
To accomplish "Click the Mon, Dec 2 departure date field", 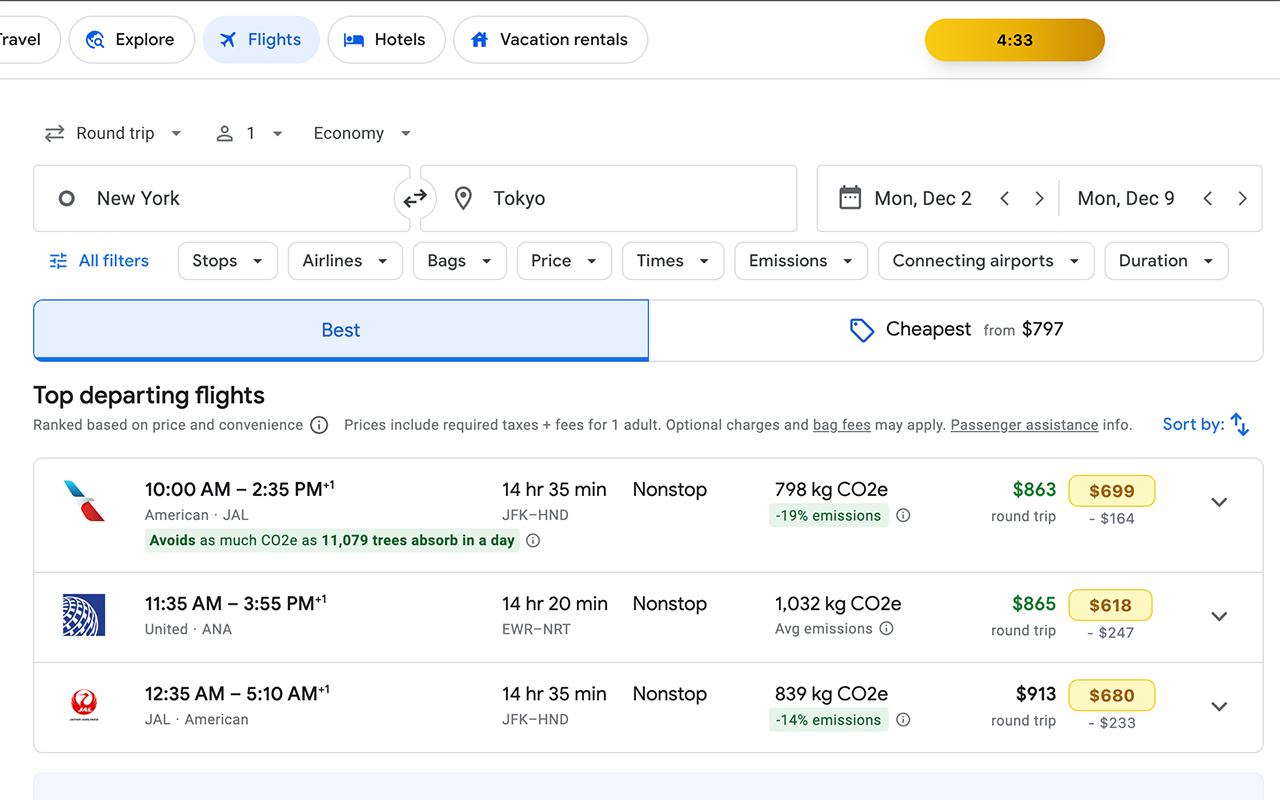I will click(923, 198).
